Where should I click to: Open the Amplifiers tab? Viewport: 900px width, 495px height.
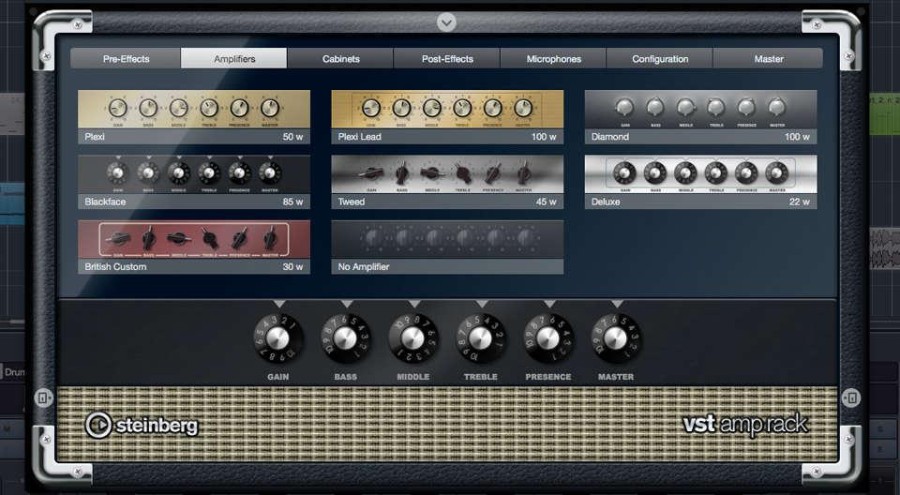coord(234,59)
